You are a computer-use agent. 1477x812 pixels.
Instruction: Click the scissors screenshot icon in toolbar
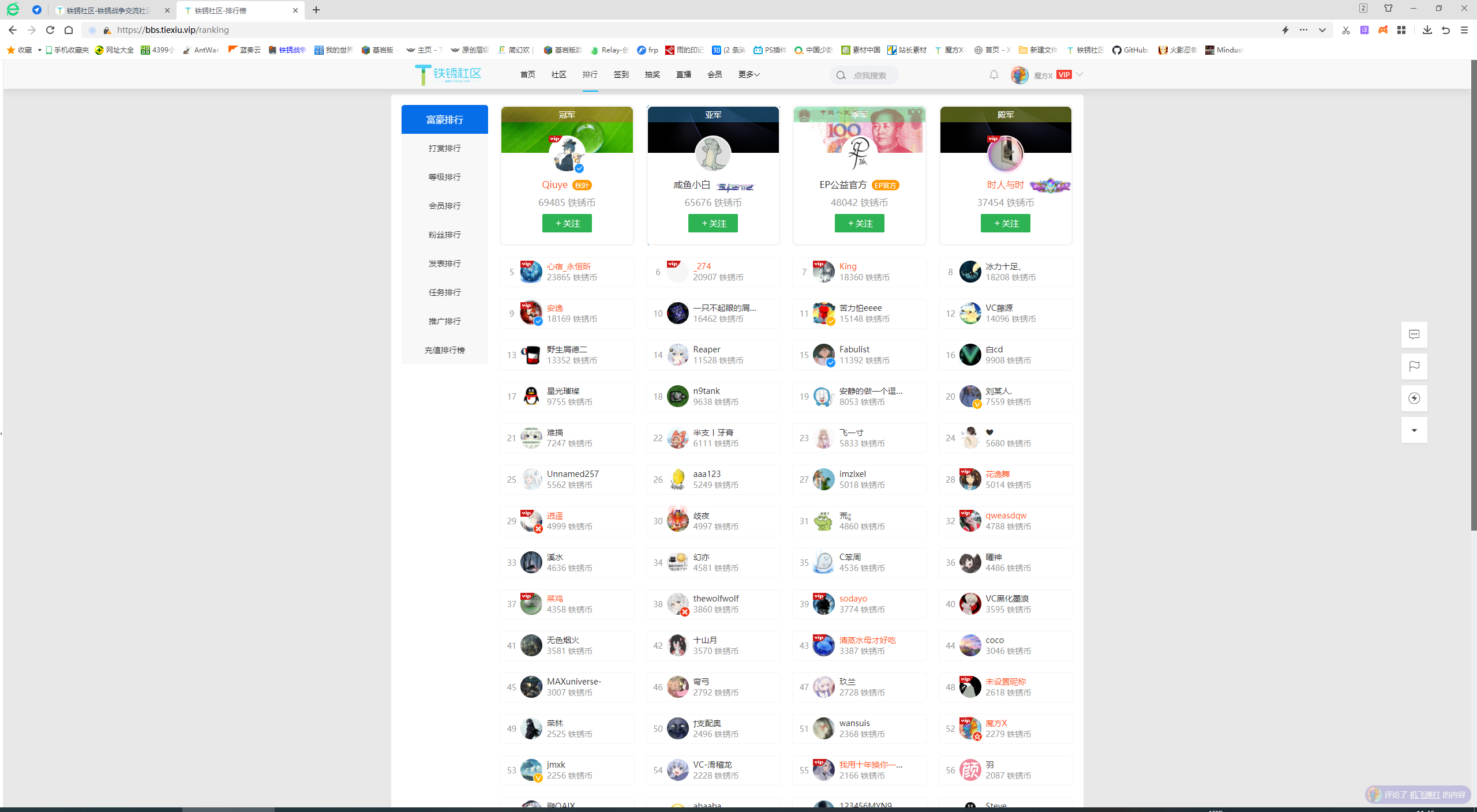(1345, 30)
